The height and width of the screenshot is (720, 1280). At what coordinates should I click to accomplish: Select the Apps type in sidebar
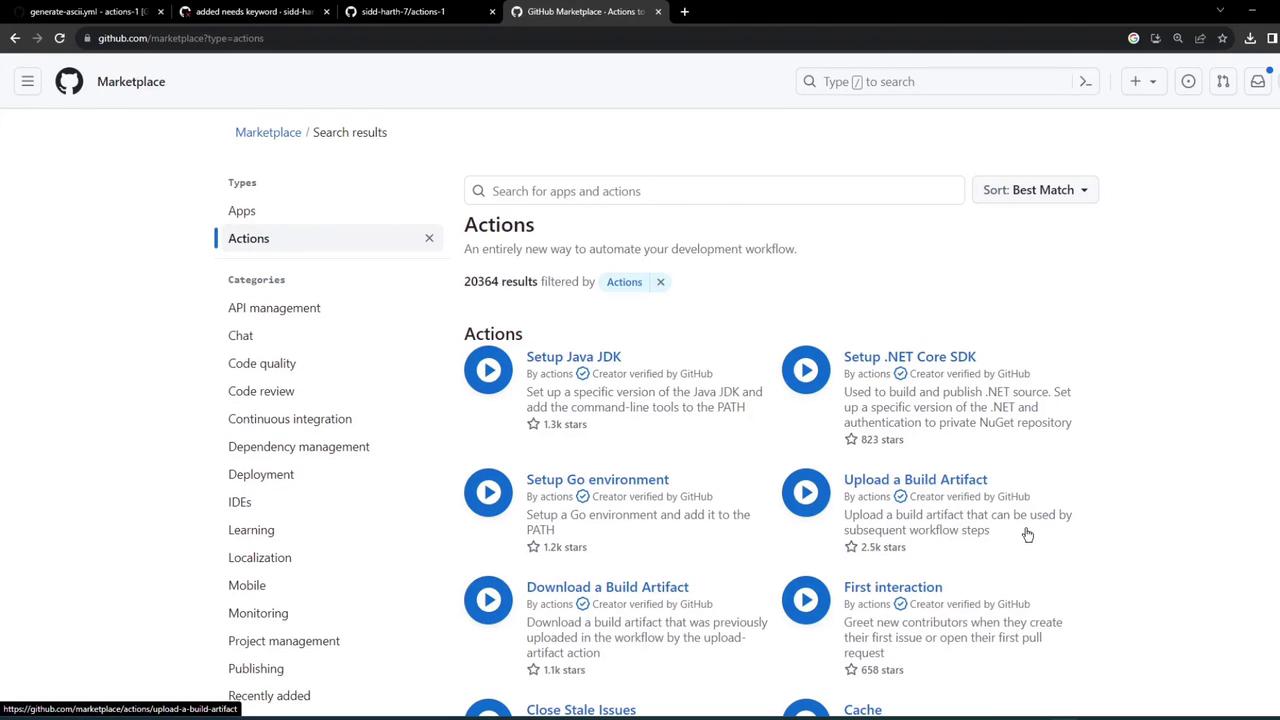242,211
